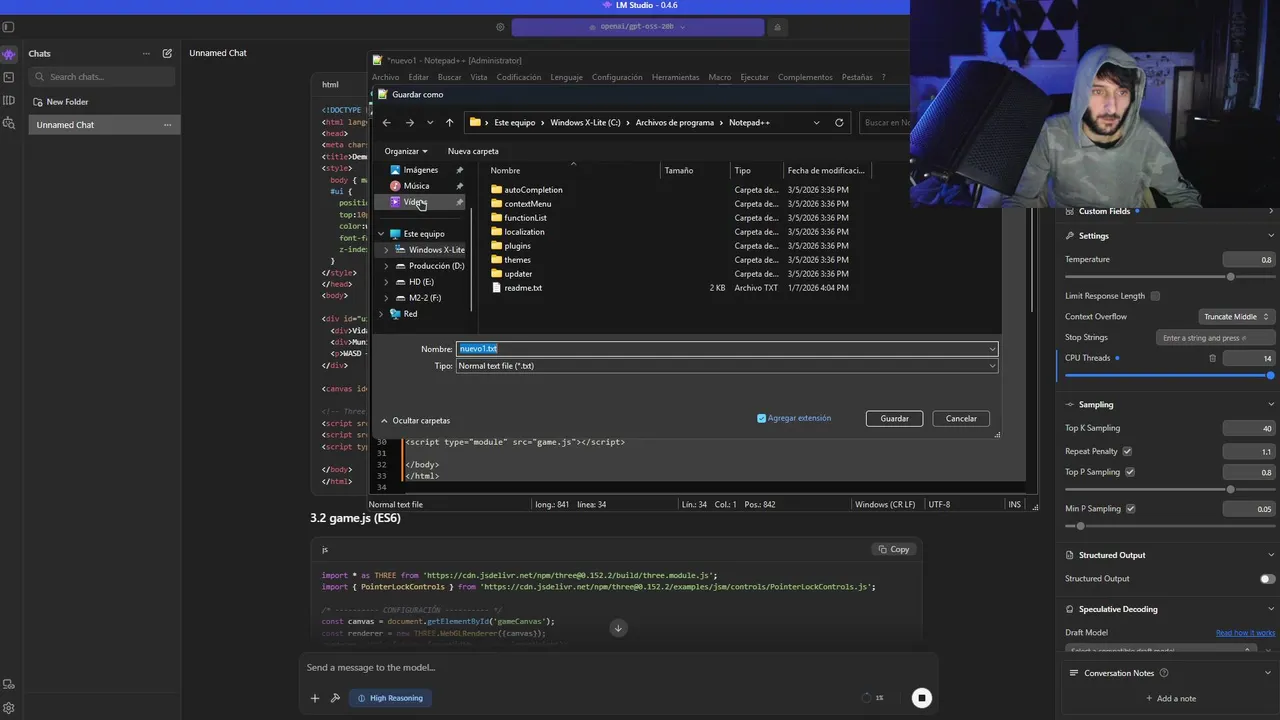Click Guardar to save the file
The height and width of the screenshot is (720, 1280).
click(894, 419)
